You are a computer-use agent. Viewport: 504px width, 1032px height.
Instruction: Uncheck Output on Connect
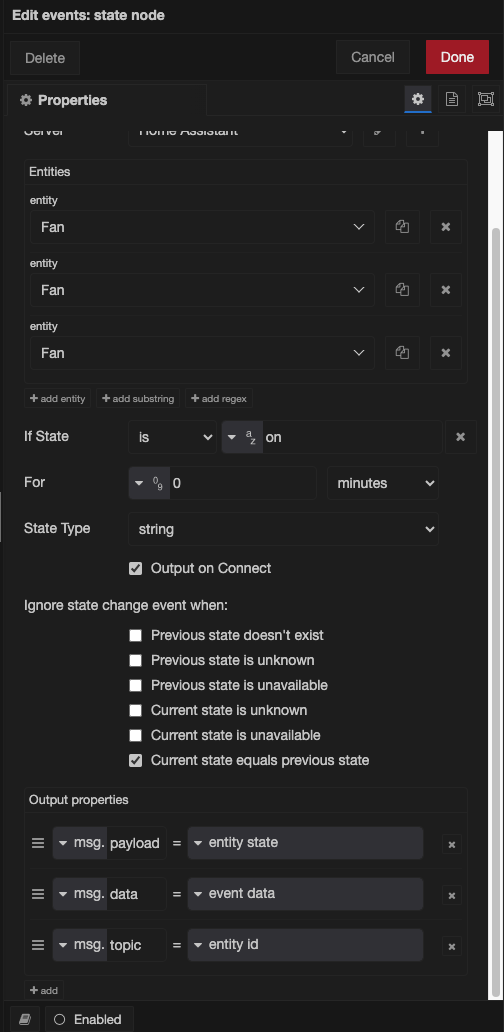point(136,569)
